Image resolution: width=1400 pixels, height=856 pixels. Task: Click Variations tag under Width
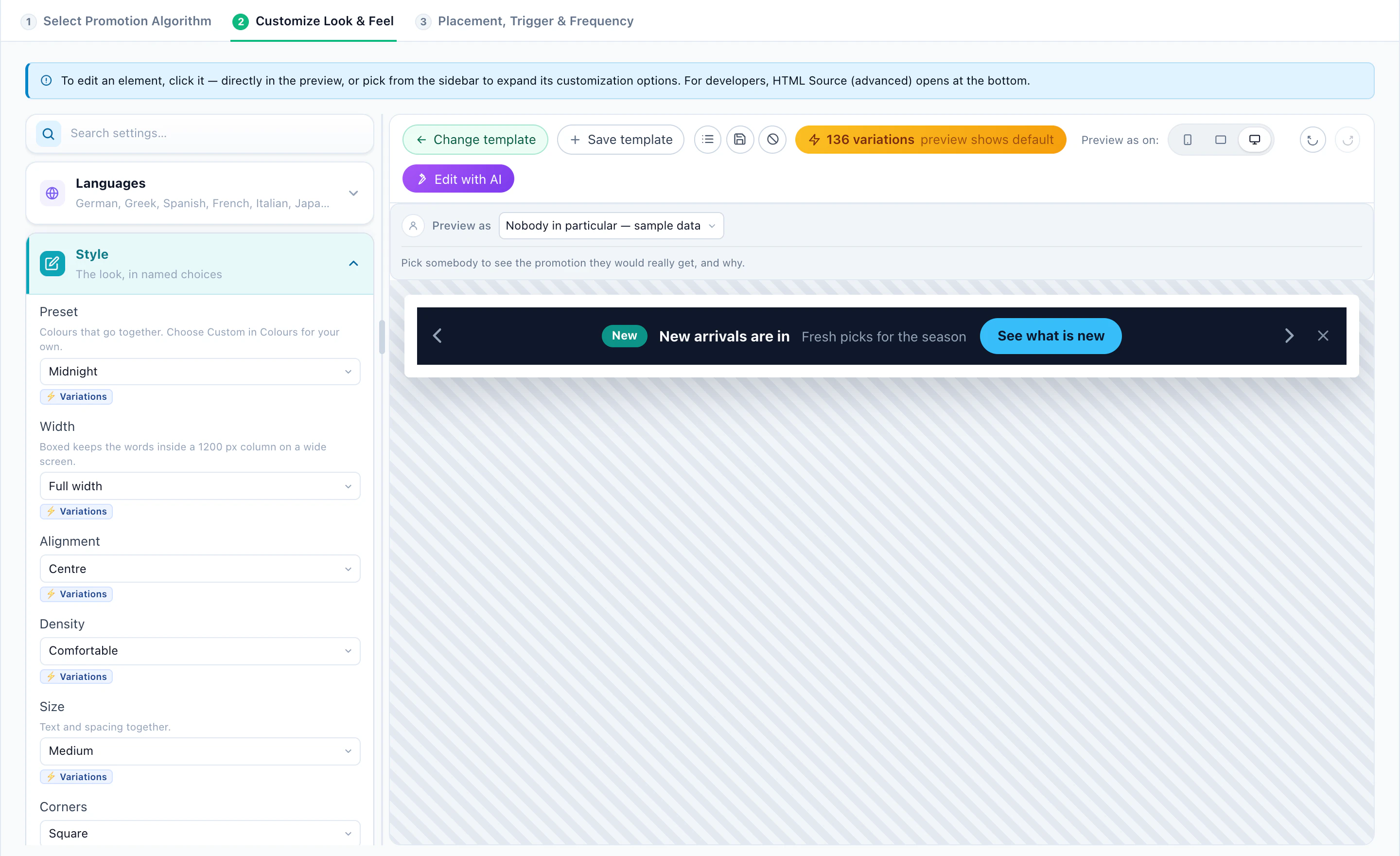[x=76, y=512]
